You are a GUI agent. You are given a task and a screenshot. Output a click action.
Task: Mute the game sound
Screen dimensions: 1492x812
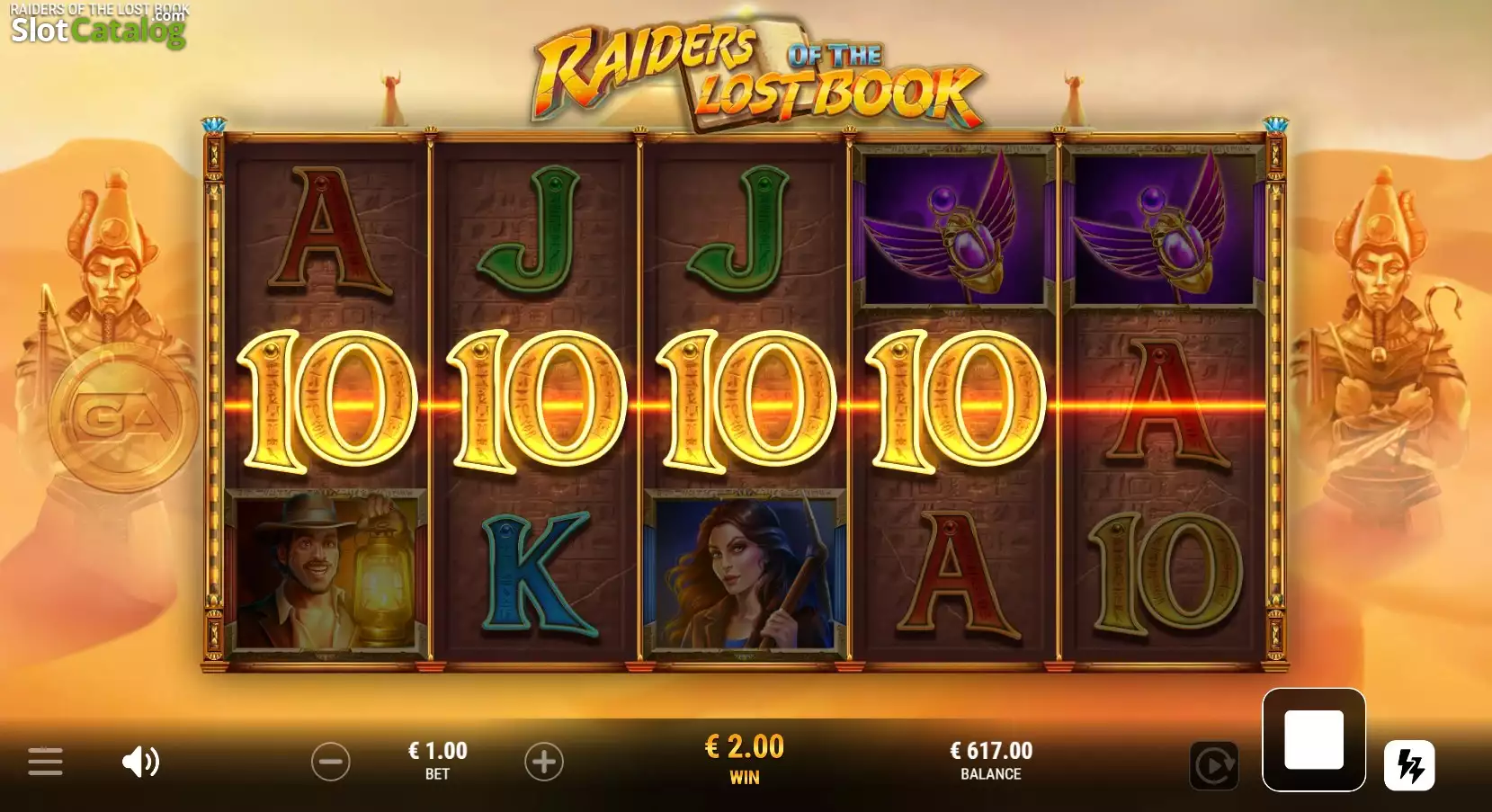point(140,762)
